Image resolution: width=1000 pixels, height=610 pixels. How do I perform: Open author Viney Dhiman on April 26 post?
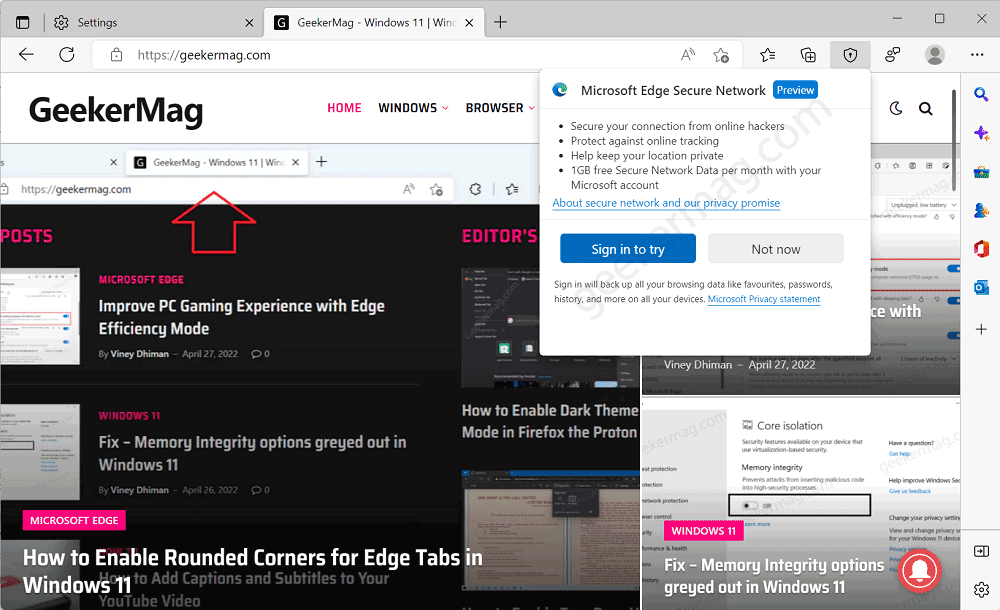pos(140,490)
